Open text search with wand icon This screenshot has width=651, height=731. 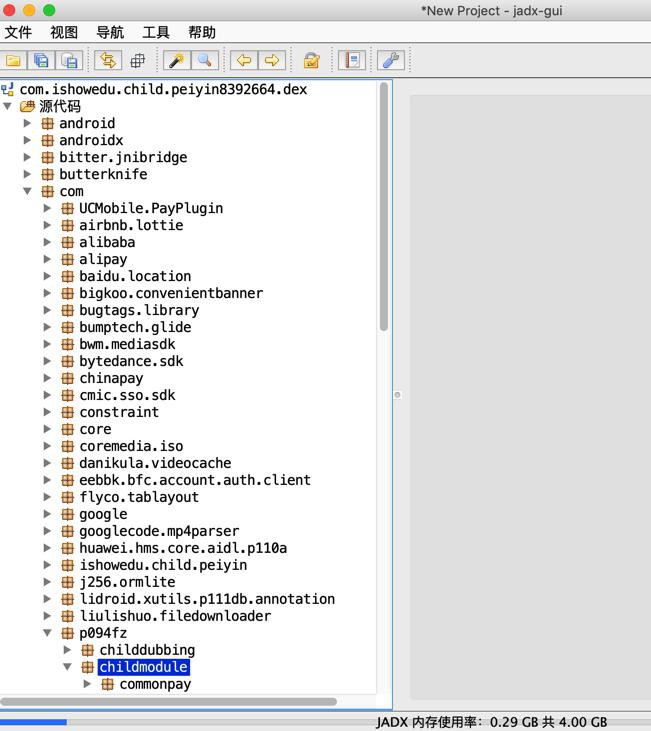[177, 60]
